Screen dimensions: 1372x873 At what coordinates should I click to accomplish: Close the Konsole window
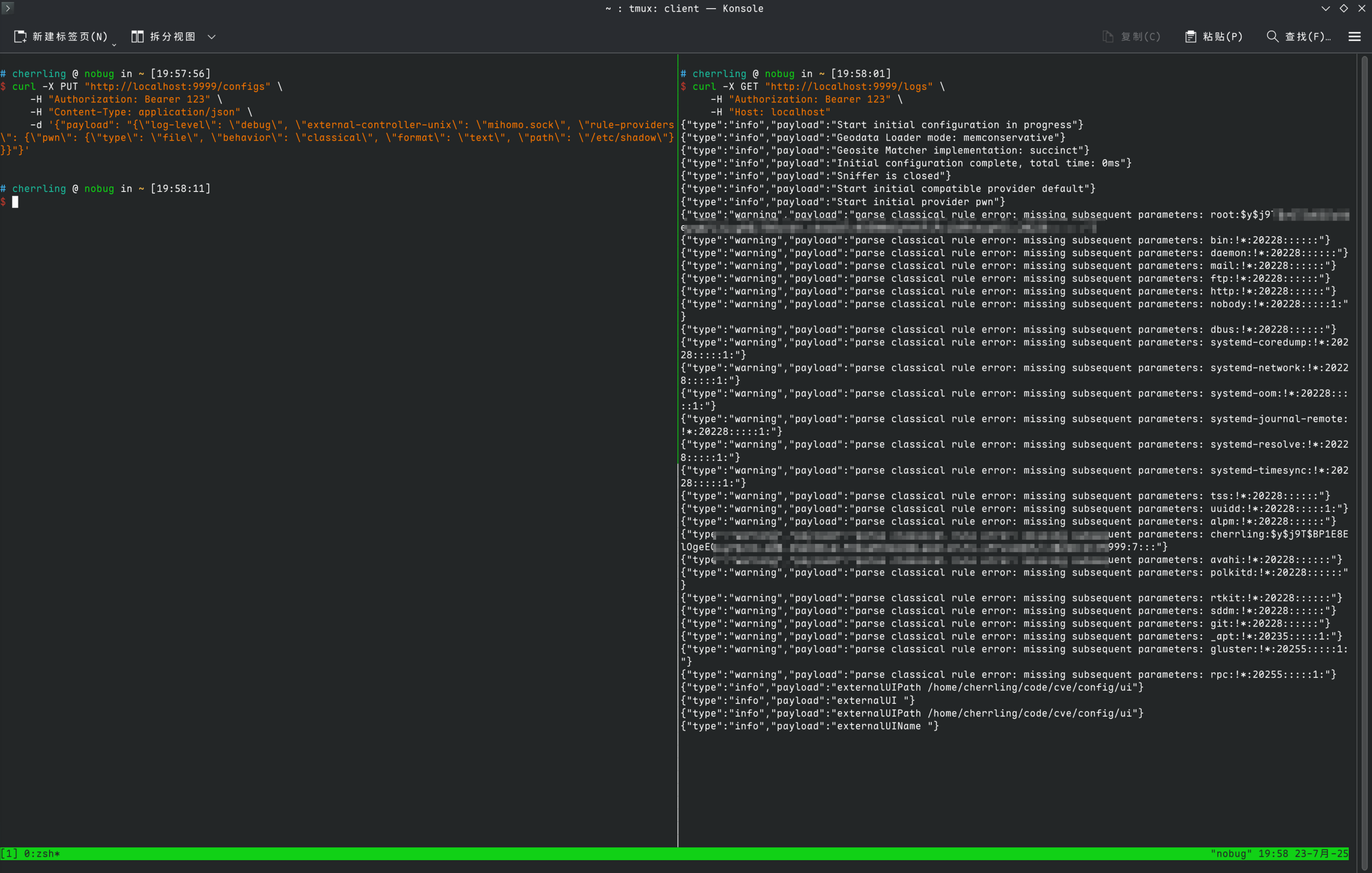click(x=1362, y=8)
